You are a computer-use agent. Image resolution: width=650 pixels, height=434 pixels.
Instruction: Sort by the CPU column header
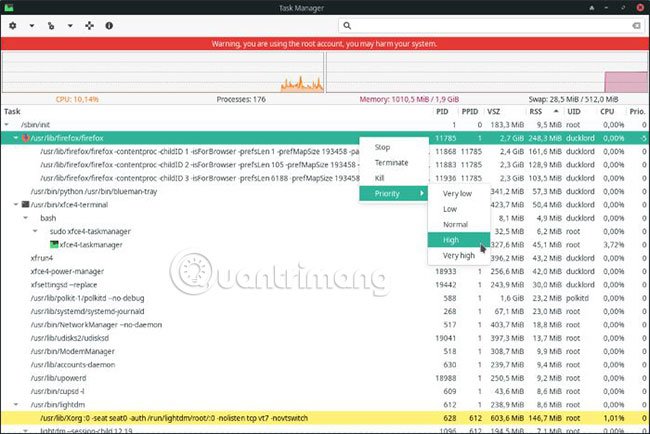click(611, 111)
